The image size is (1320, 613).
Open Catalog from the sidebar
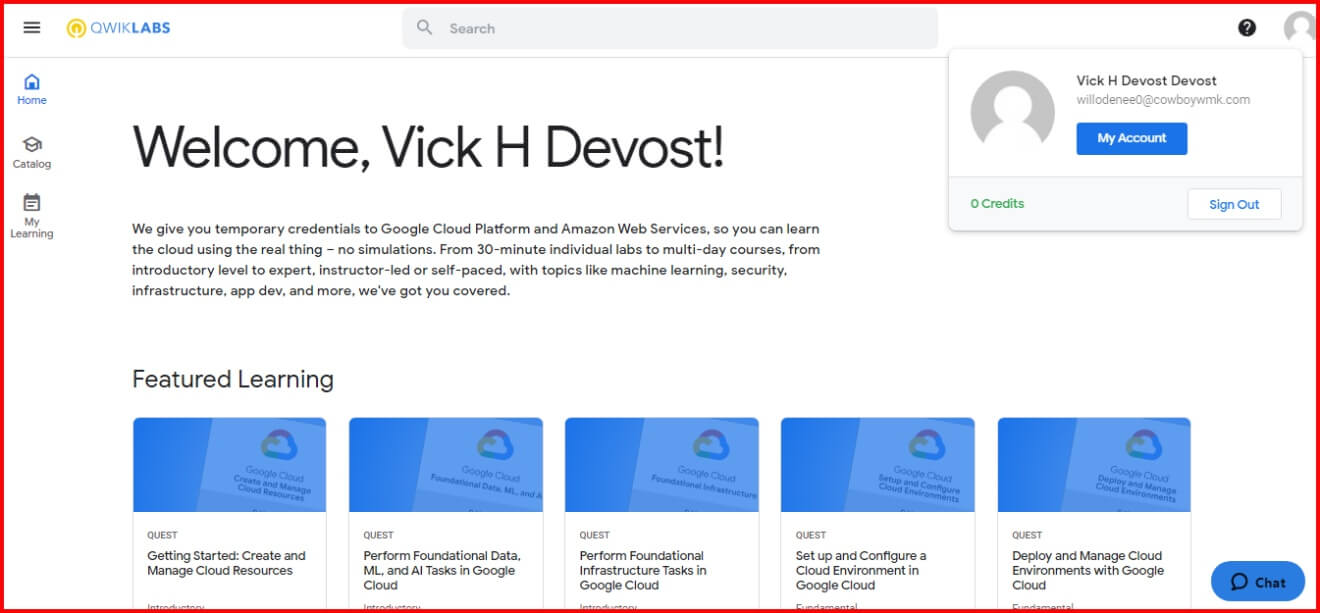pos(32,152)
